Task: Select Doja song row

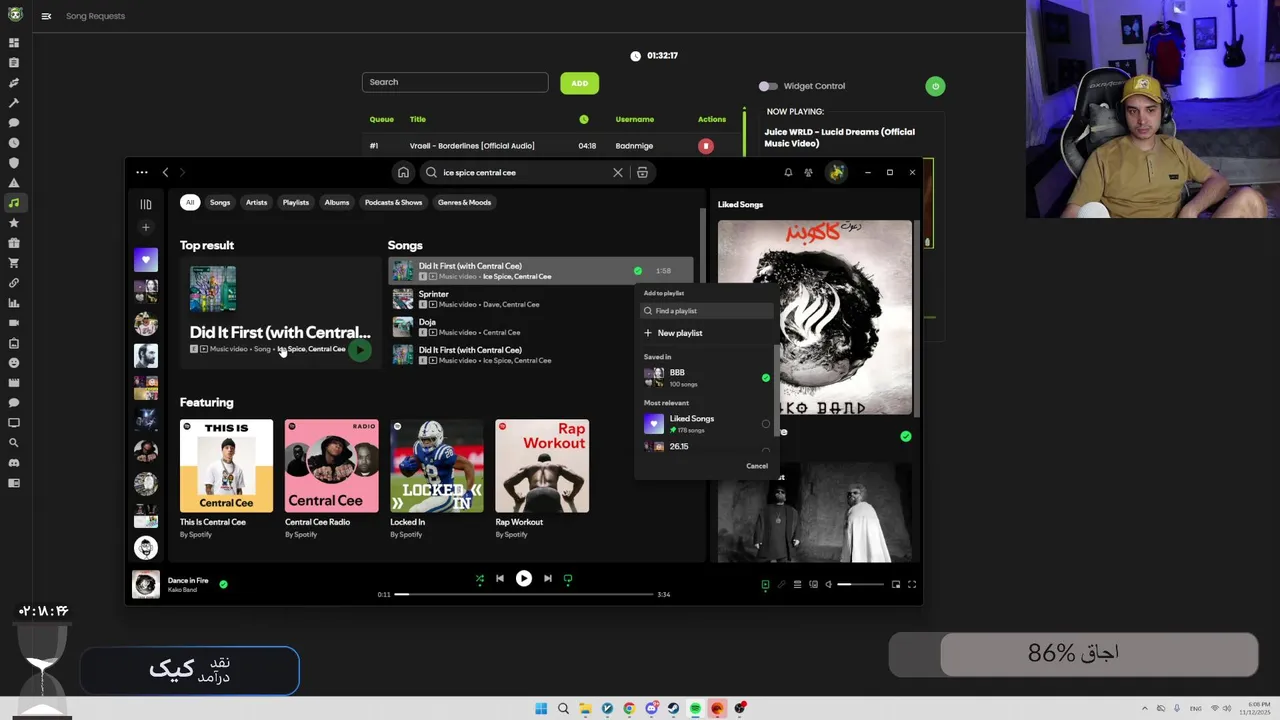Action: coord(540,327)
